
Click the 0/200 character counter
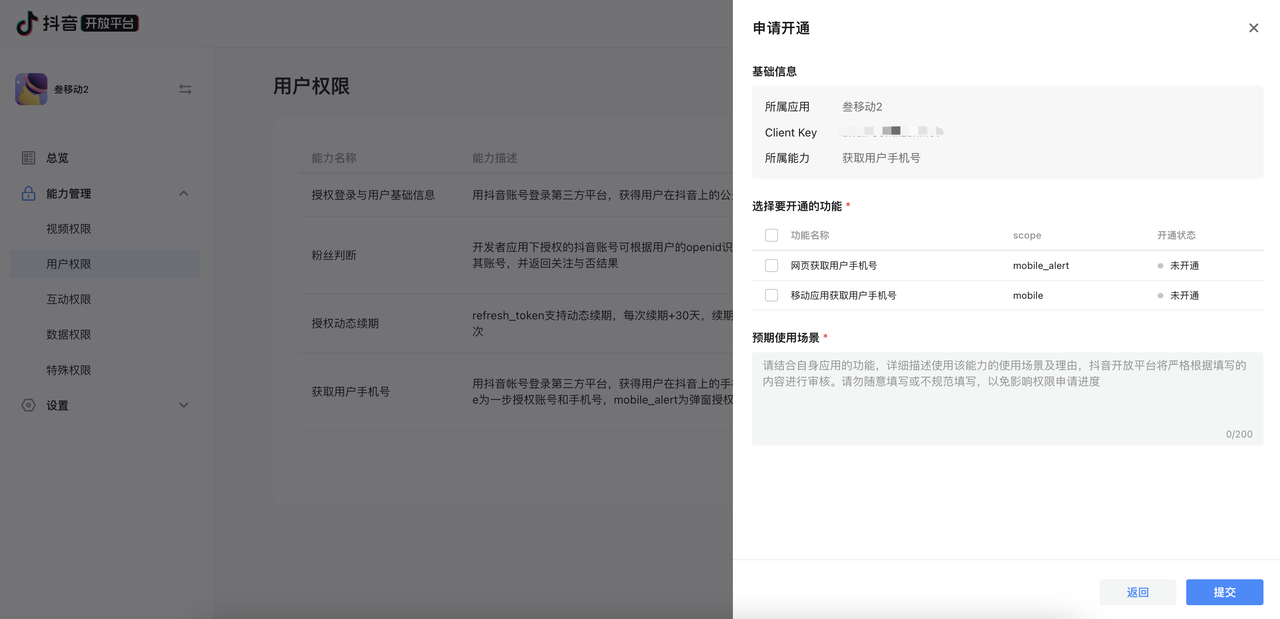pyautogui.click(x=1239, y=434)
